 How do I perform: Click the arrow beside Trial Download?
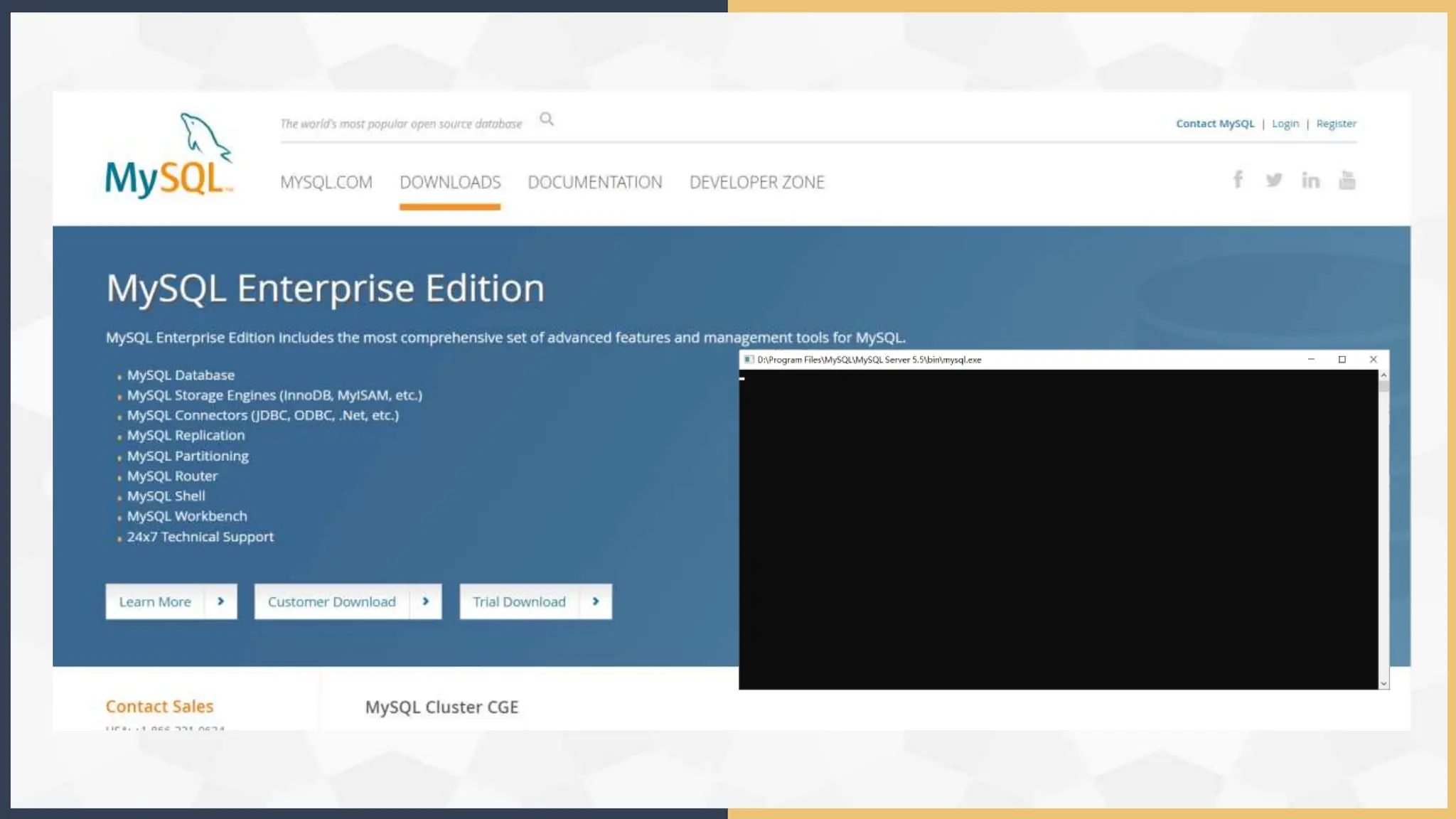(596, 601)
